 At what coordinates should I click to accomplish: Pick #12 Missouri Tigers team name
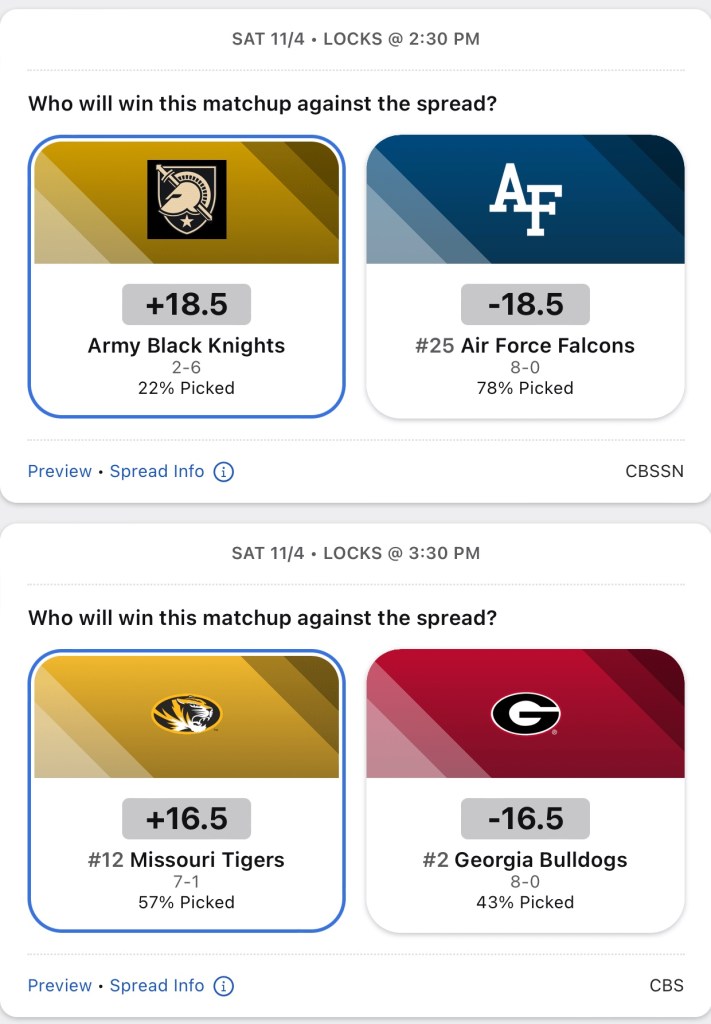point(187,860)
